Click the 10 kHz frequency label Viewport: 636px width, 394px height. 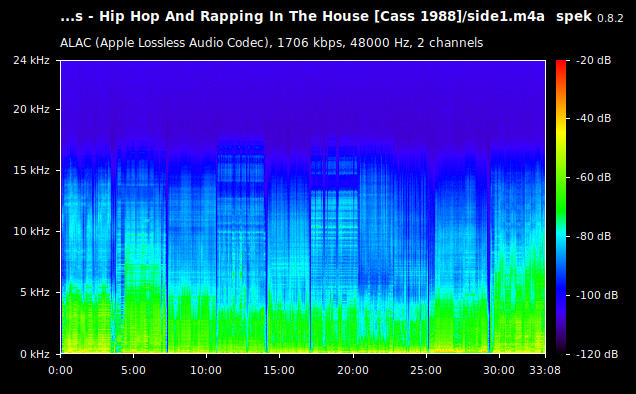(31, 231)
